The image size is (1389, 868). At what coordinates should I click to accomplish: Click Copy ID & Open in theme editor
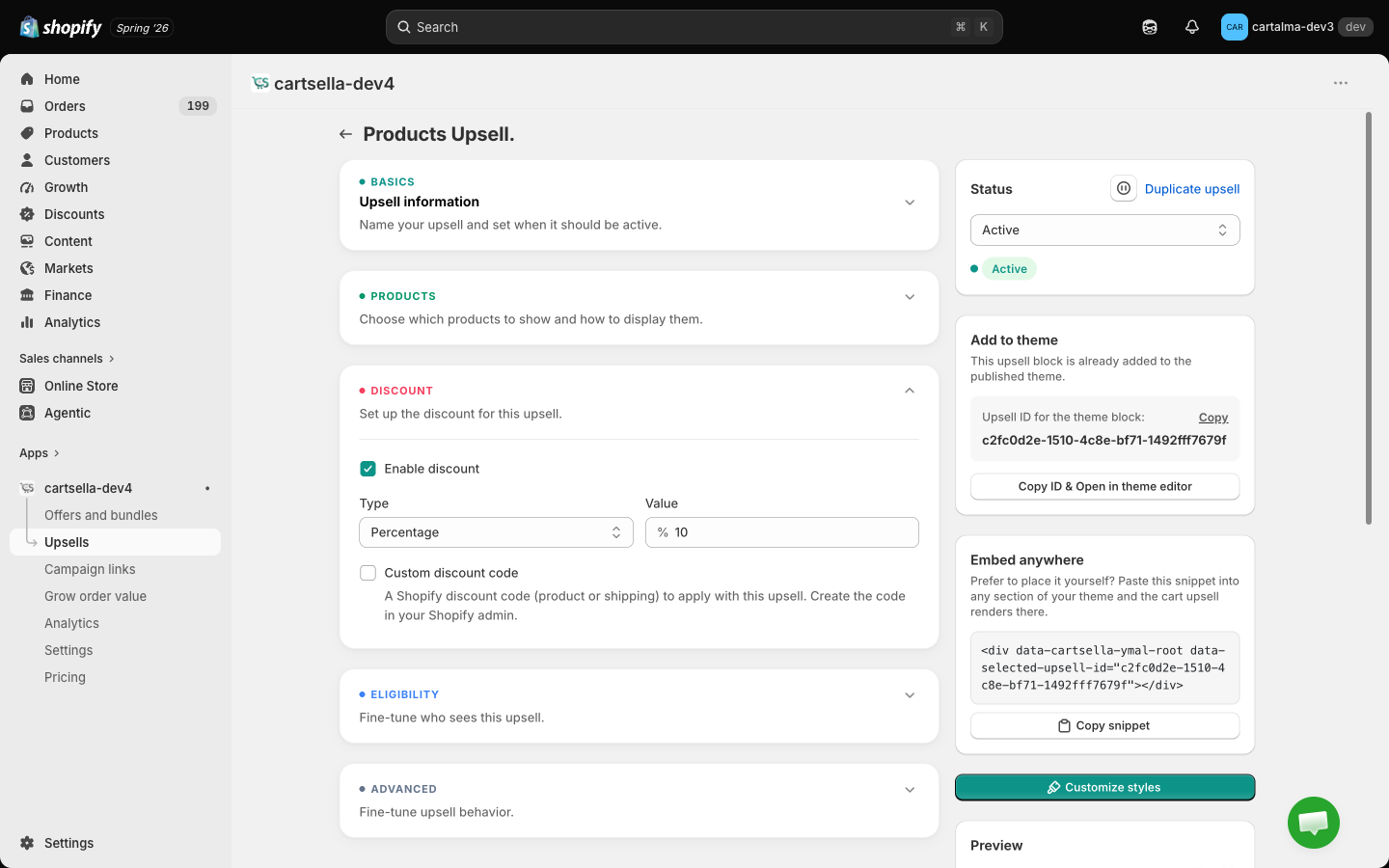coord(1104,486)
